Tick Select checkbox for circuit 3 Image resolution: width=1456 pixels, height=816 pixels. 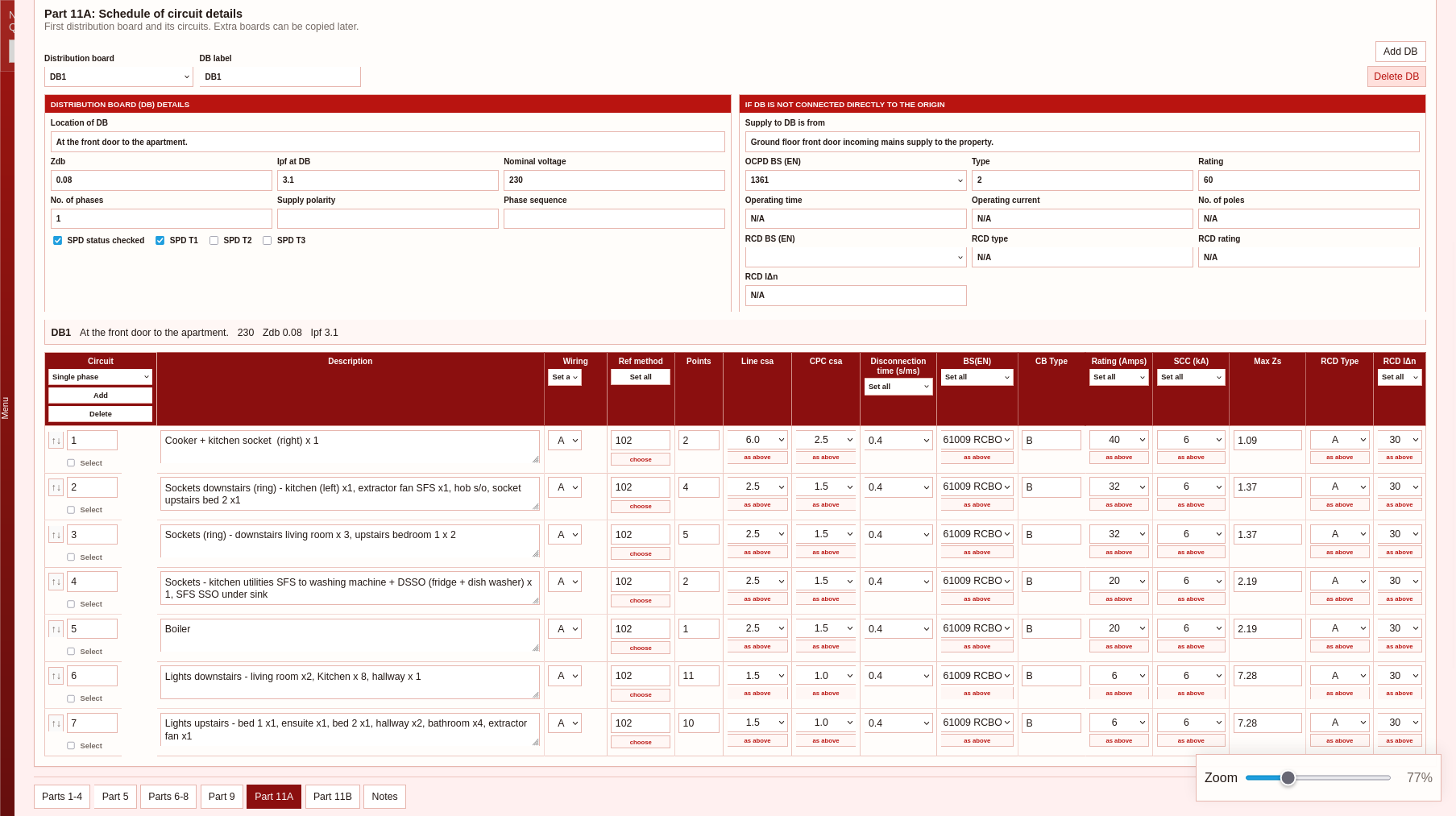point(71,557)
